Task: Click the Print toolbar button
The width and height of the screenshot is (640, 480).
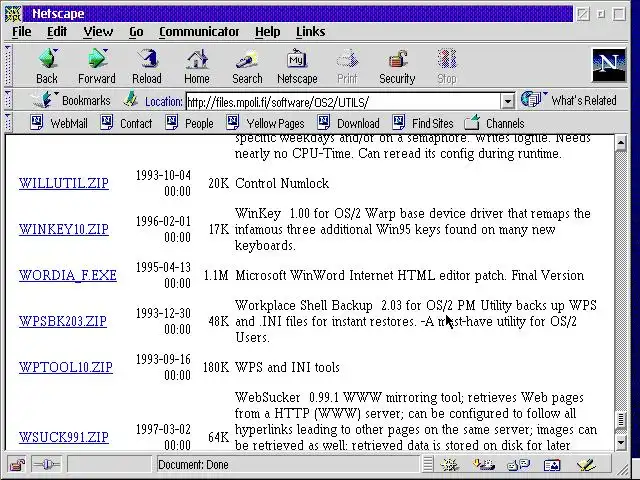Action: pos(347,66)
